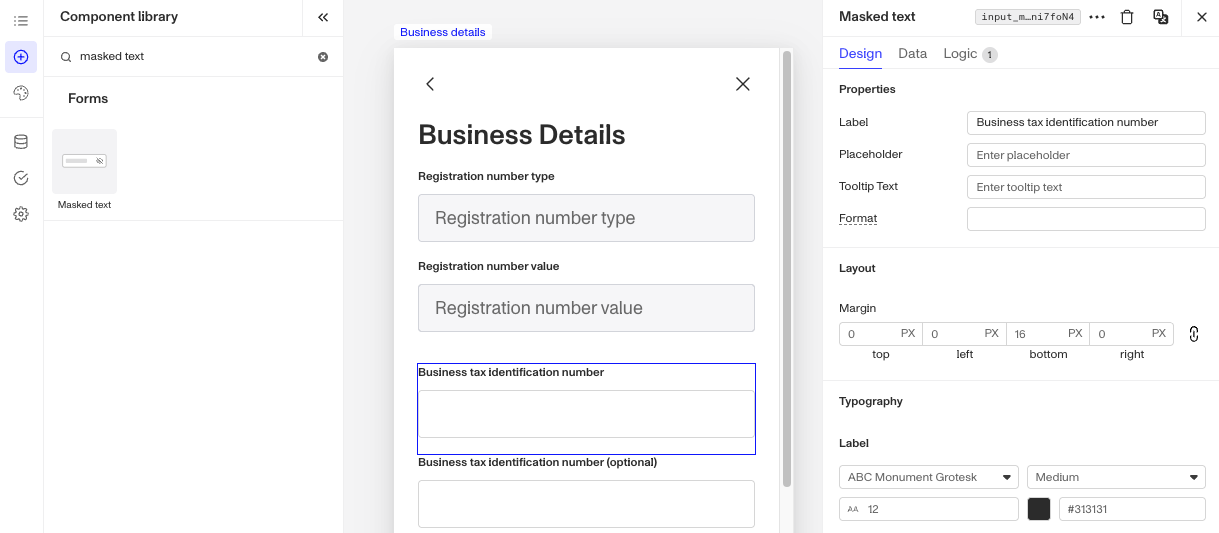Click the optional tax identification number input

(x=586, y=504)
